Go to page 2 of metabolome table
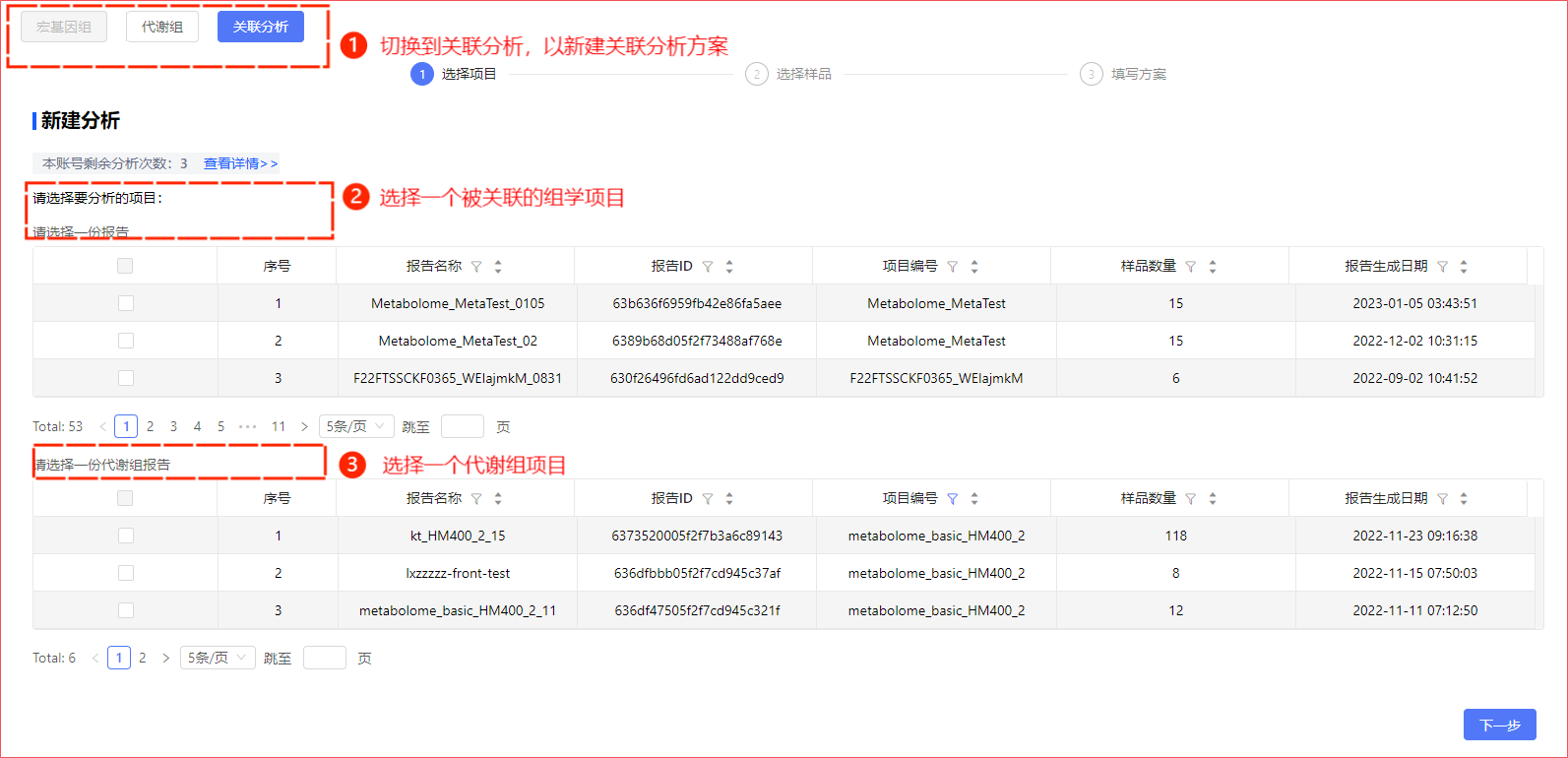This screenshot has height=758, width=1568. [142, 658]
